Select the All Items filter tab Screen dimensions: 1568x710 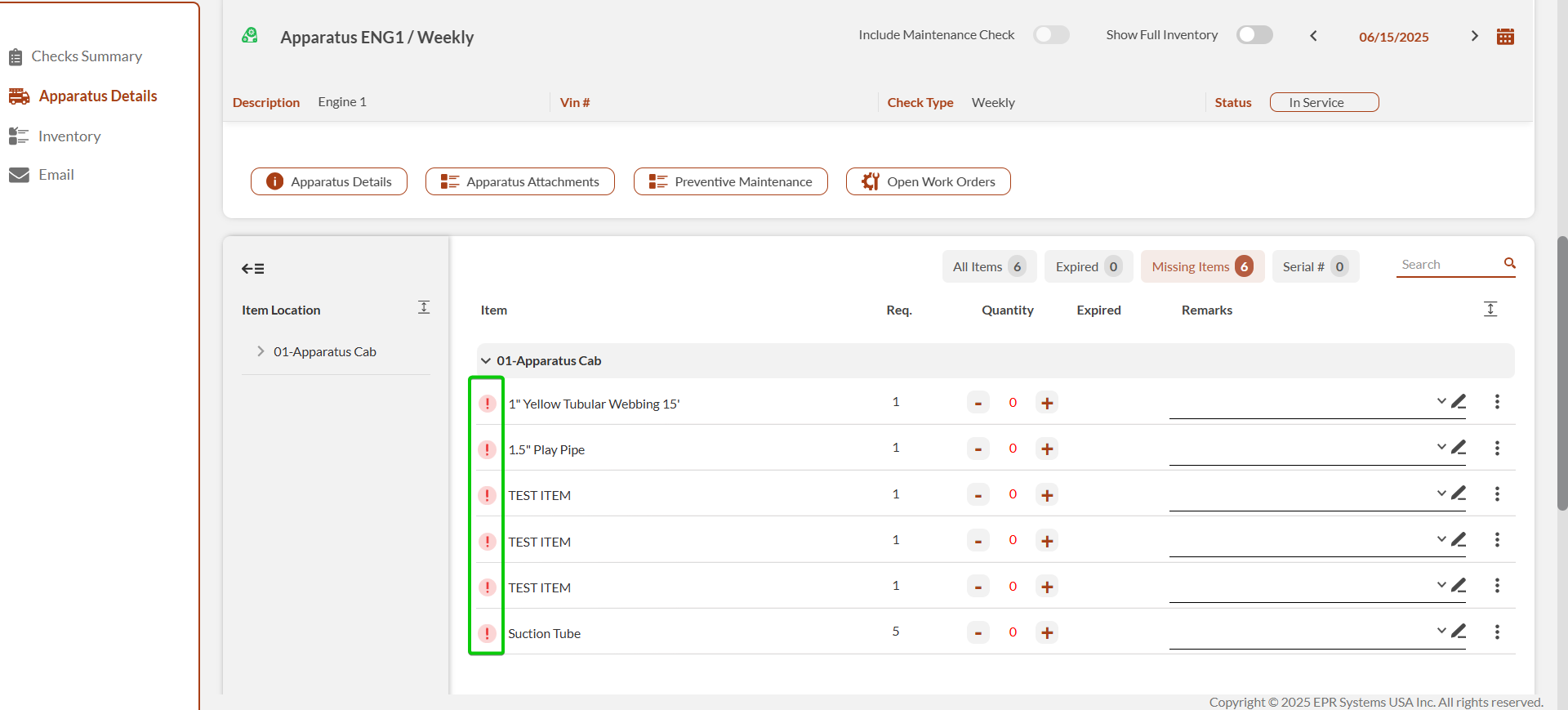988,266
